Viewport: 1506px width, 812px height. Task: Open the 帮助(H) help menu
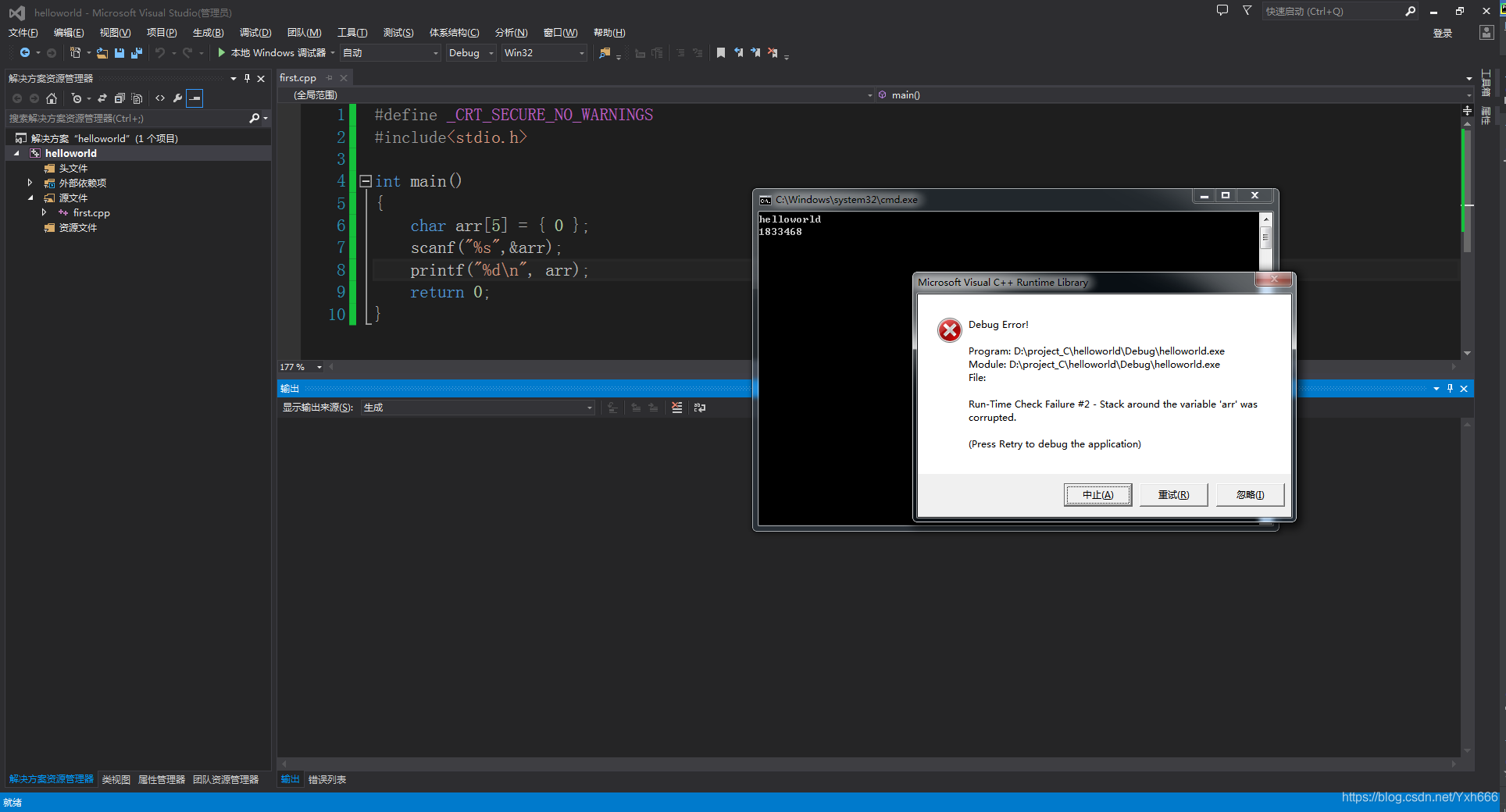pyautogui.click(x=609, y=33)
